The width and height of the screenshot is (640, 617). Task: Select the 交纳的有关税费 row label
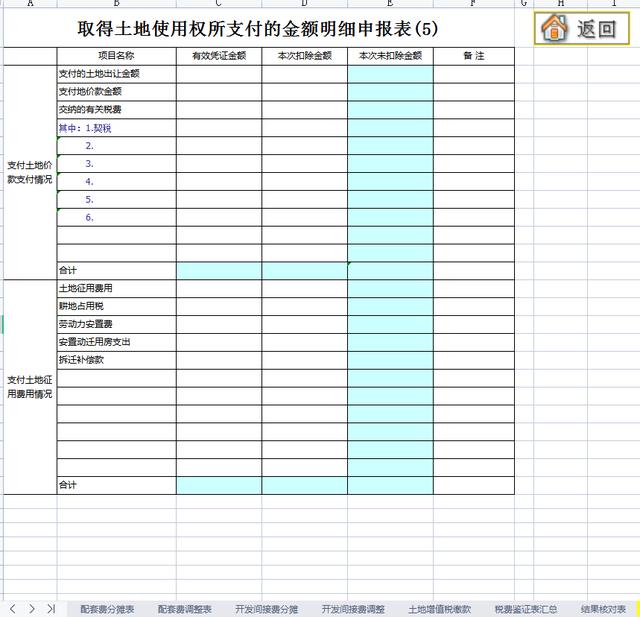(x=116, y=110)
